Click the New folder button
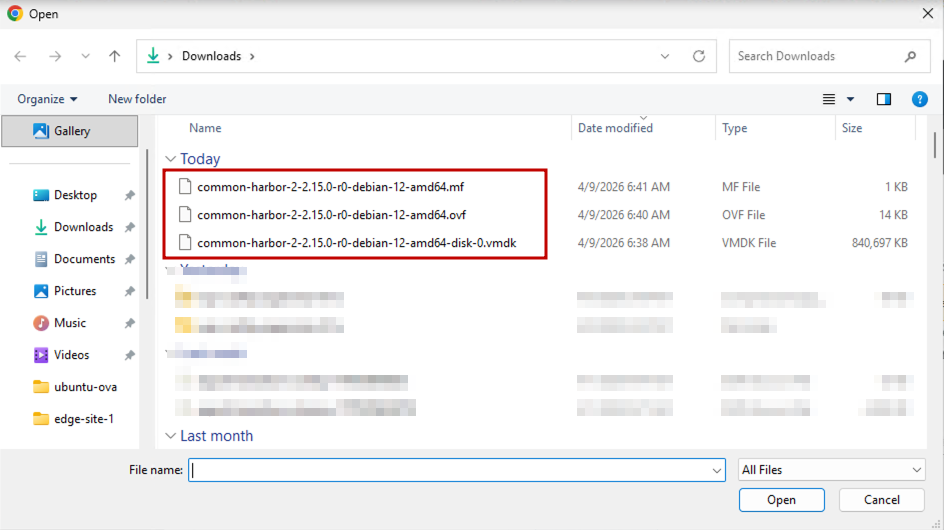Image resolution: width=944 pixels, height=530 pixels. pos(137,99)
